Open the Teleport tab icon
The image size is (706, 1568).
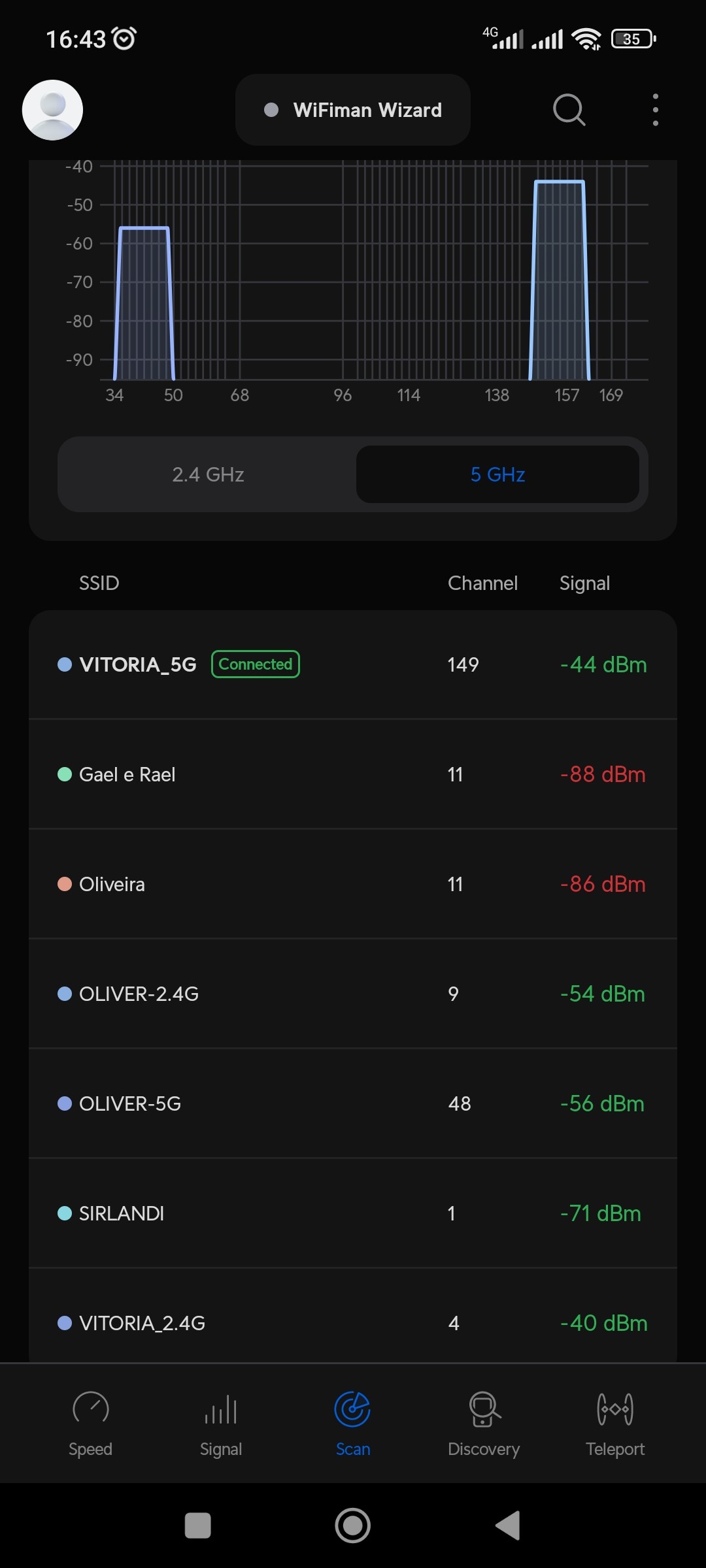coord(615,1410)
